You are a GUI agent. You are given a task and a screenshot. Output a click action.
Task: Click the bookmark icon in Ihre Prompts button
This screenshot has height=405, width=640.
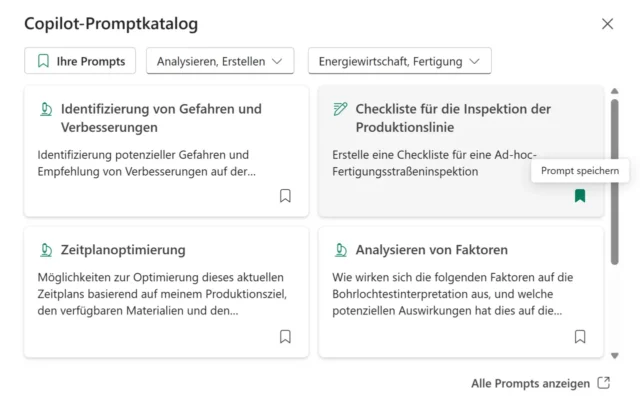(43, 61)
